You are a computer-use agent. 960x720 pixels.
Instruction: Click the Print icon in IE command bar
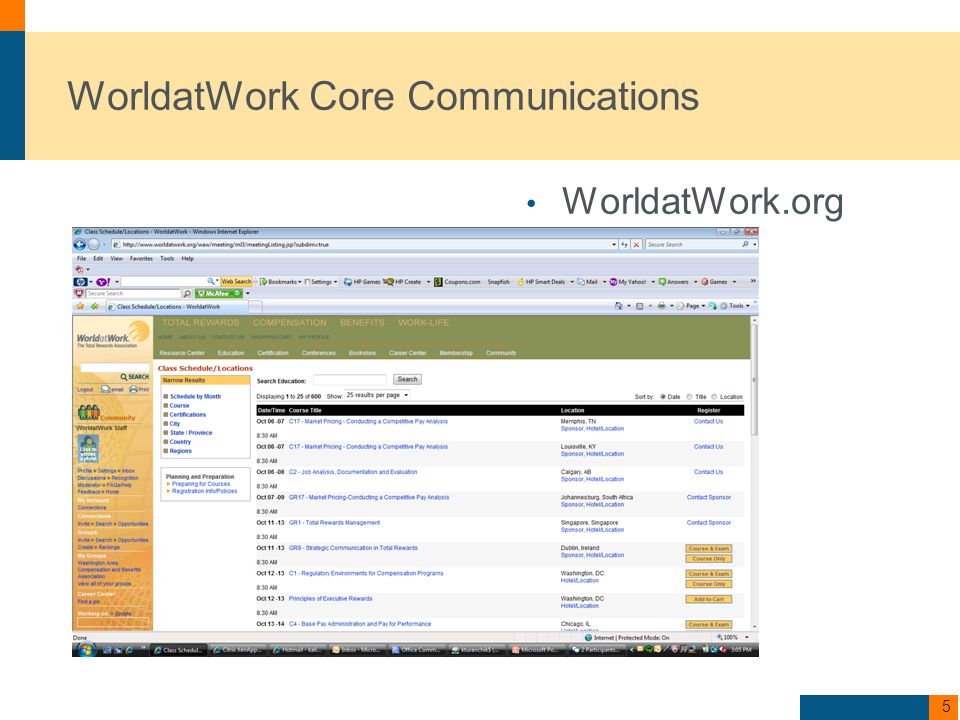pos(661,306)
